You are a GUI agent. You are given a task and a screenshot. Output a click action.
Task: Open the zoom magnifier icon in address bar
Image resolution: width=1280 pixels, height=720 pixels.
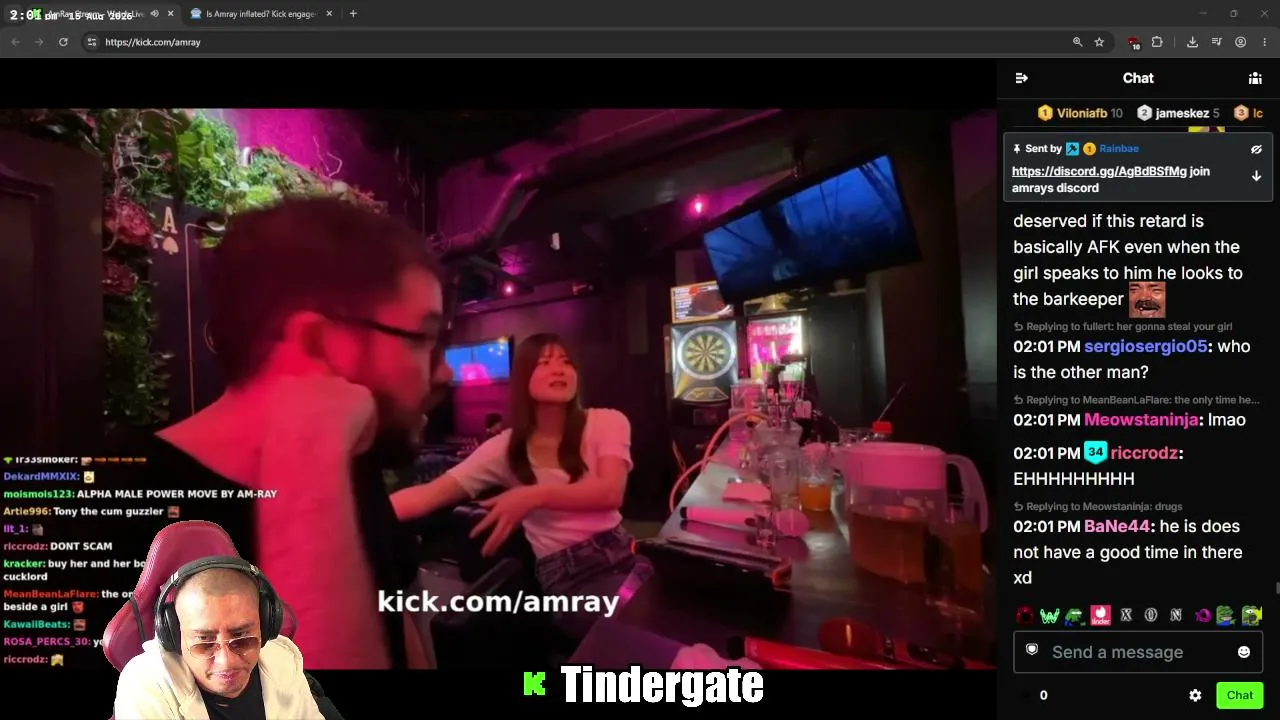1077,42
